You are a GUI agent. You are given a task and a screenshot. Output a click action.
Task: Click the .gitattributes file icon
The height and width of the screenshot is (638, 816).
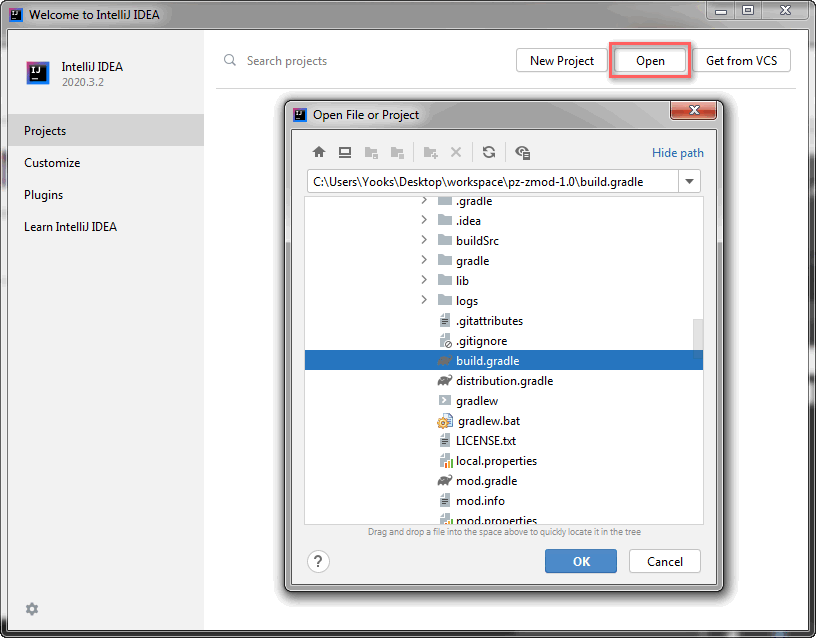pos(444,320)
